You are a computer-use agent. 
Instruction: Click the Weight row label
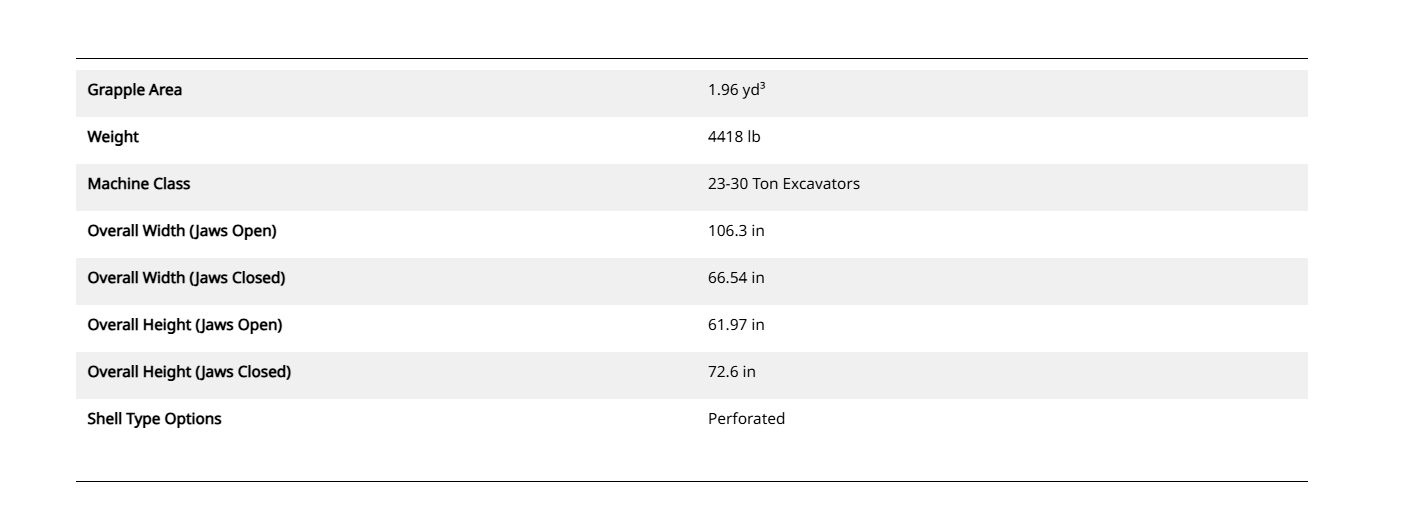(x=113, y=137)
